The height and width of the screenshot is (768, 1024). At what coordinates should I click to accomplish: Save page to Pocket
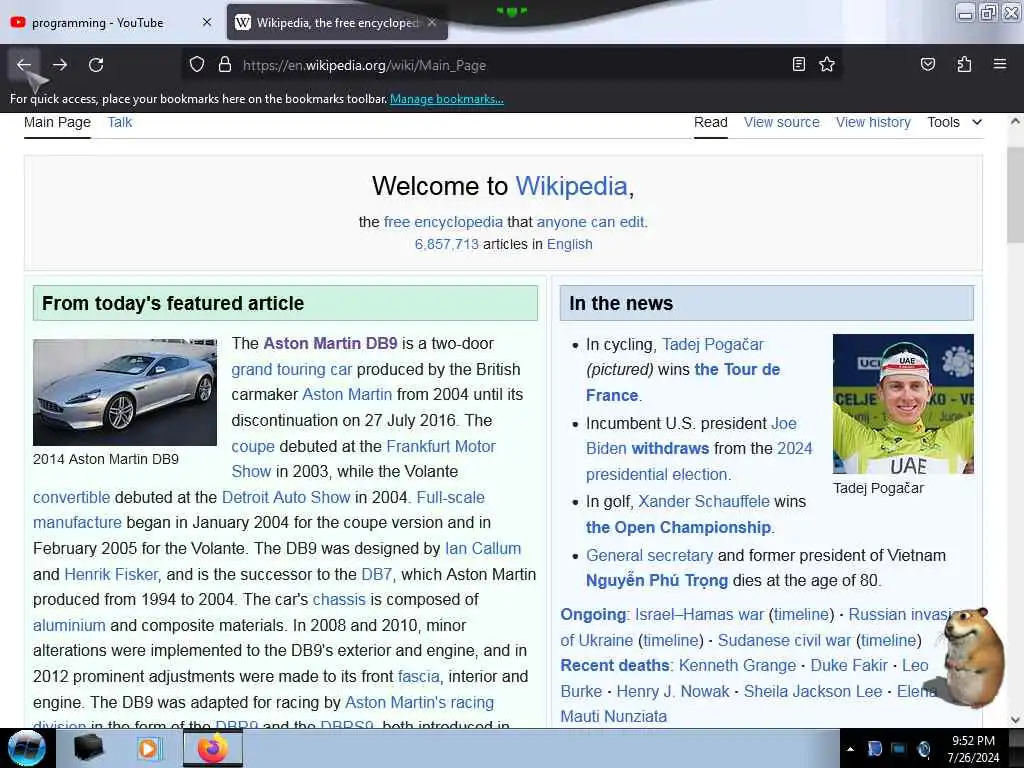point(927,64)
